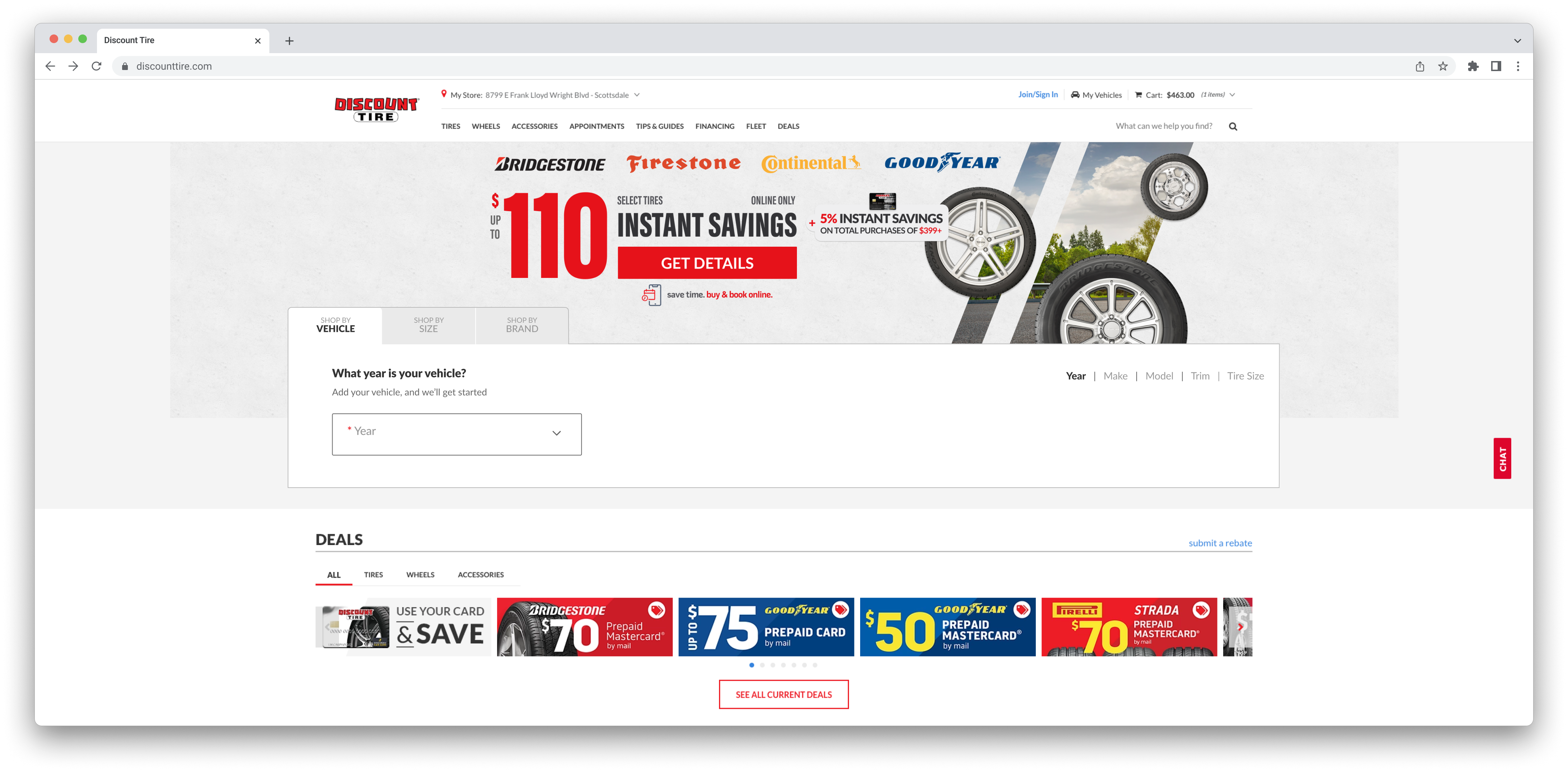Click the store location pin icon

(444, 94)
